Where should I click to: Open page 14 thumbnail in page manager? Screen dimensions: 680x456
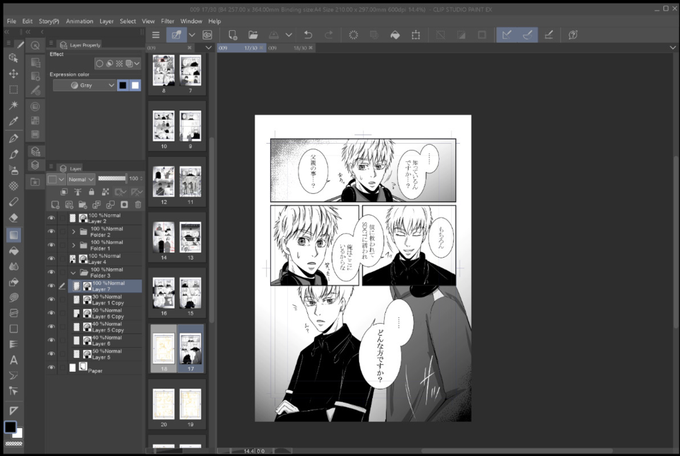point(163,237)
